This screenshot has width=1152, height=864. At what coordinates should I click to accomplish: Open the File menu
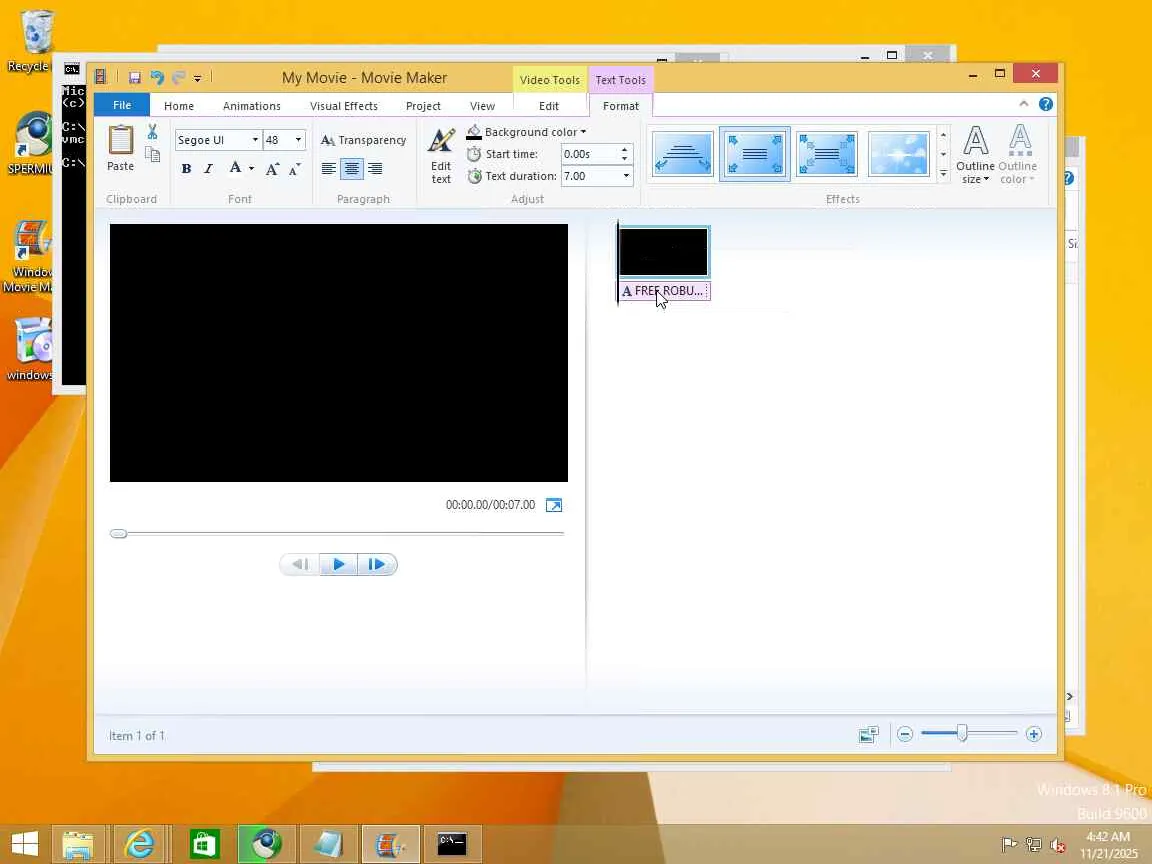tap(122, 105)
